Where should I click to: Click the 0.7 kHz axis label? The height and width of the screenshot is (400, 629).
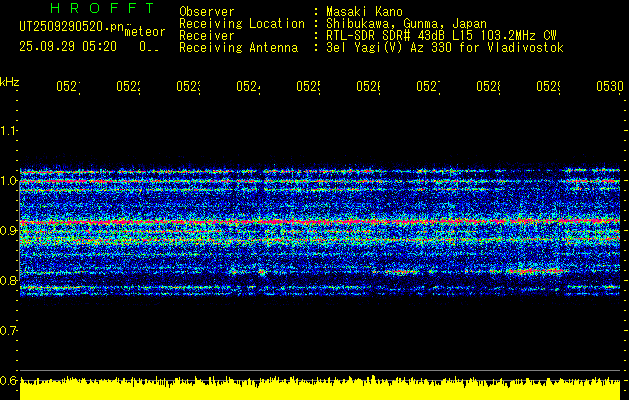(8, 330)
